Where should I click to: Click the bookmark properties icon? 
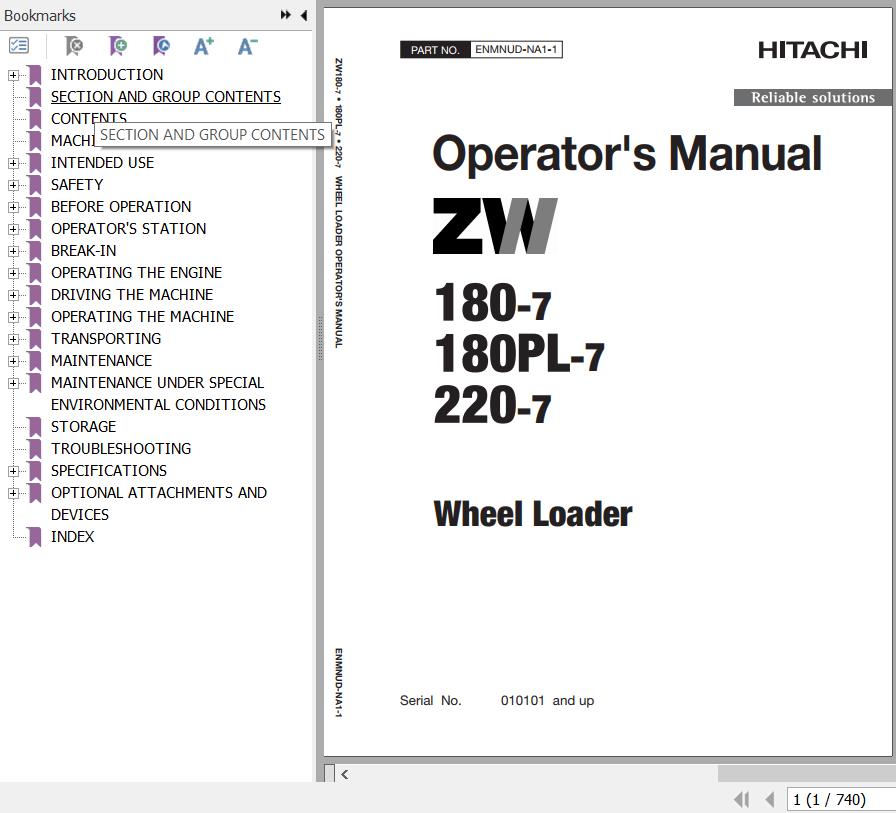tap(161, 46)
